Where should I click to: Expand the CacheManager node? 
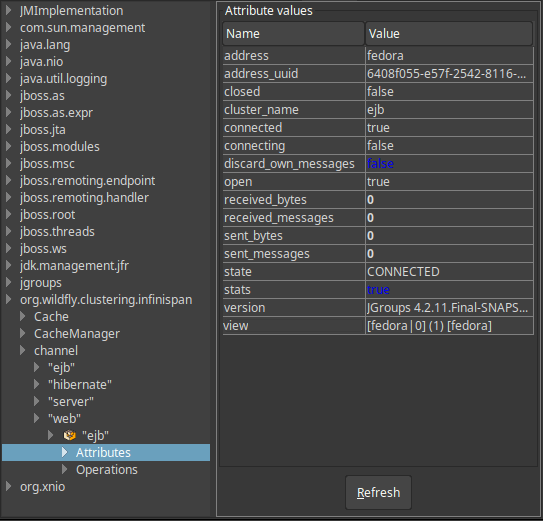point(23,333)
